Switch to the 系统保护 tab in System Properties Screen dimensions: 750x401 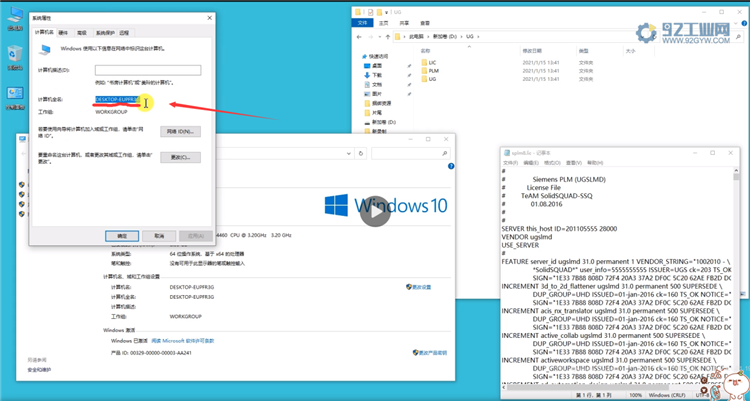[105, 33]
